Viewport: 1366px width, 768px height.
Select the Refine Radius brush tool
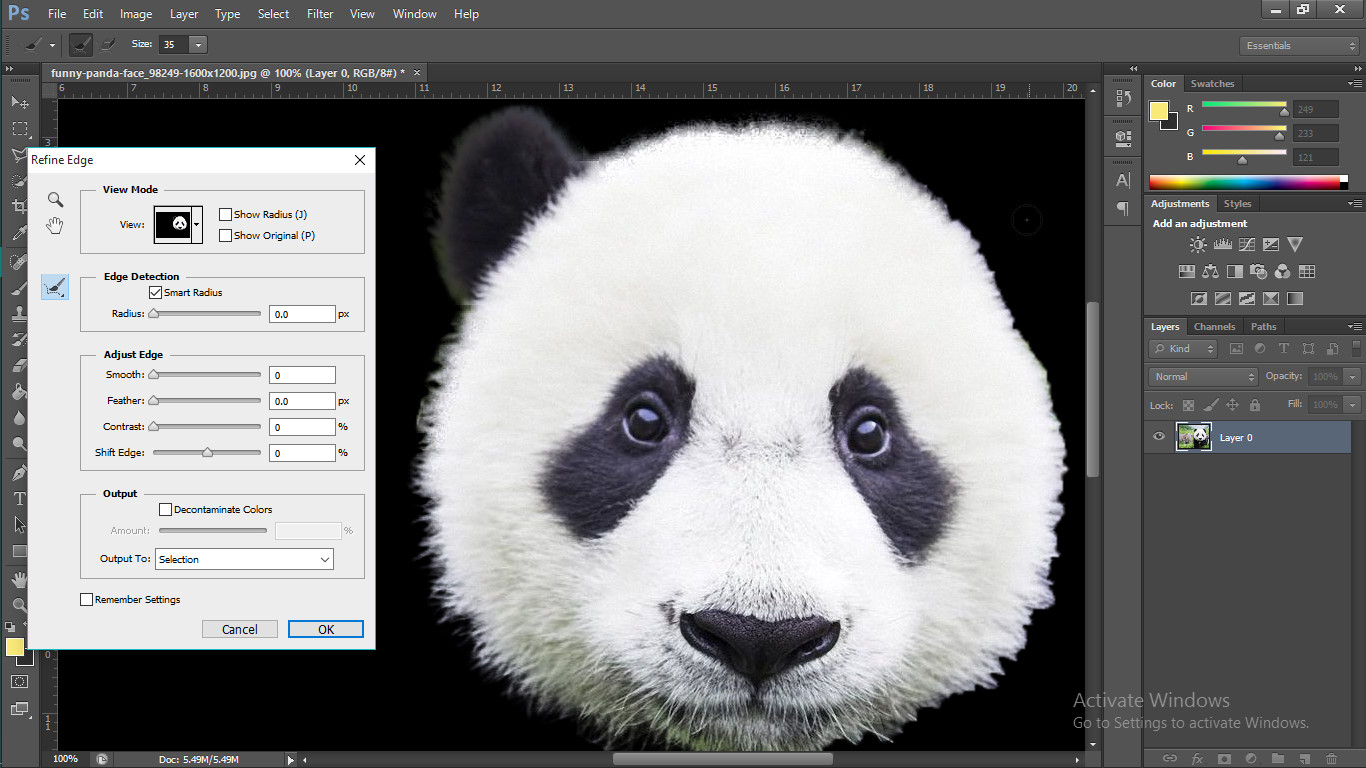[55, 288]
